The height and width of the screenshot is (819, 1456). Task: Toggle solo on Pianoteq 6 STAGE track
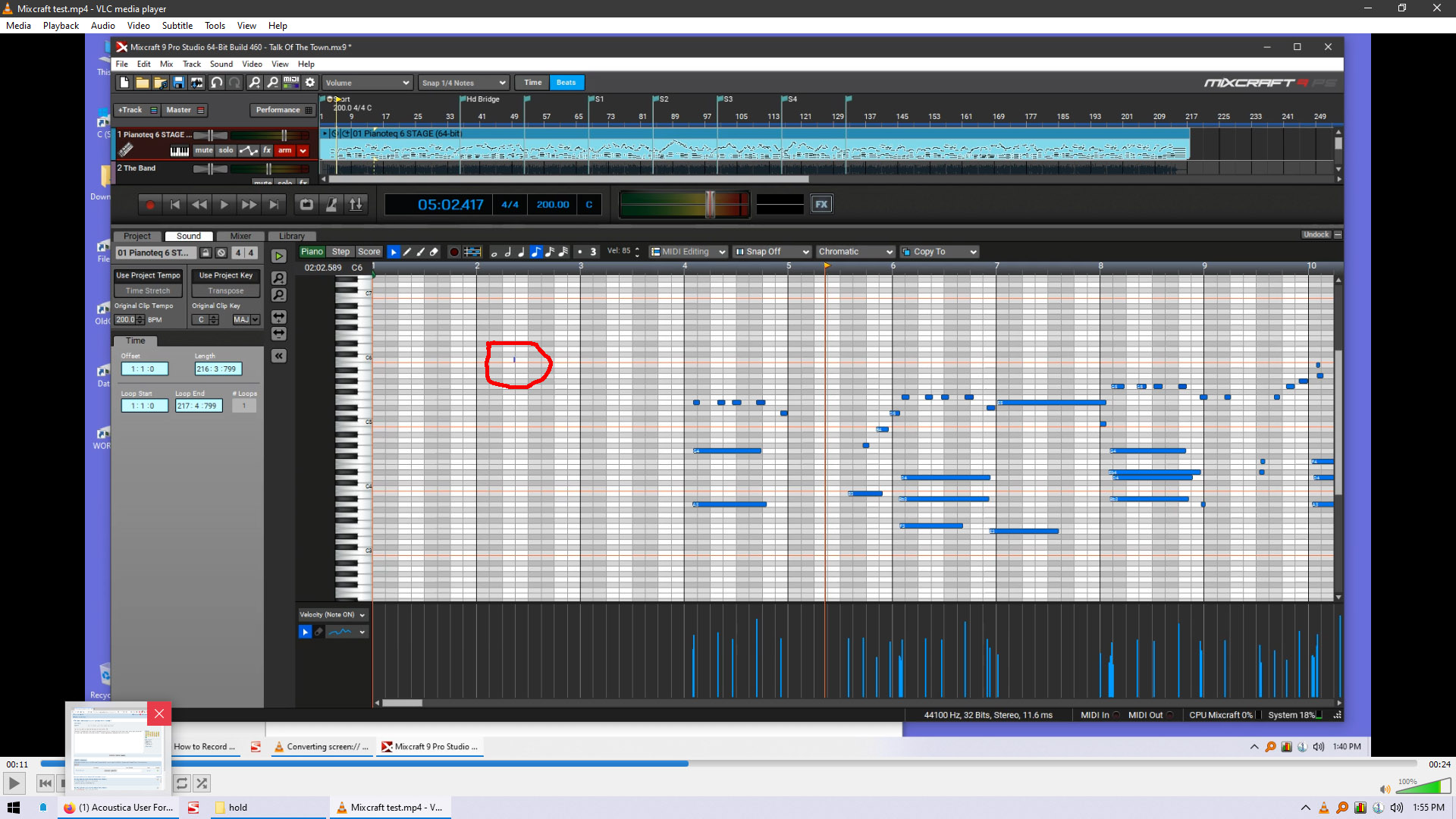click(x=226, y=150)
